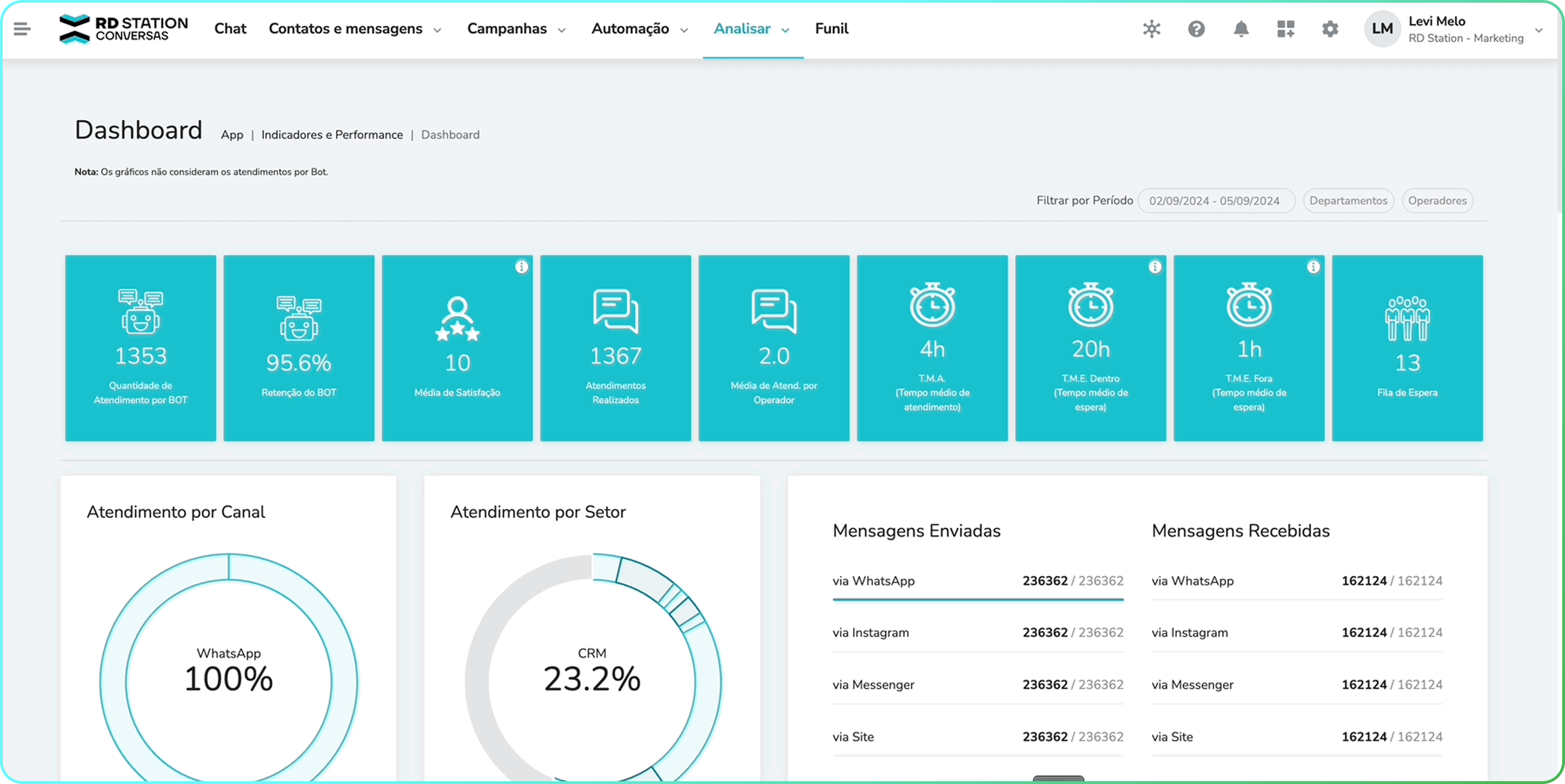Screen dimensions: 1565x784
Task: Click the stopwatch icon on T.M.A. card
Action: (x=932, y=304)
